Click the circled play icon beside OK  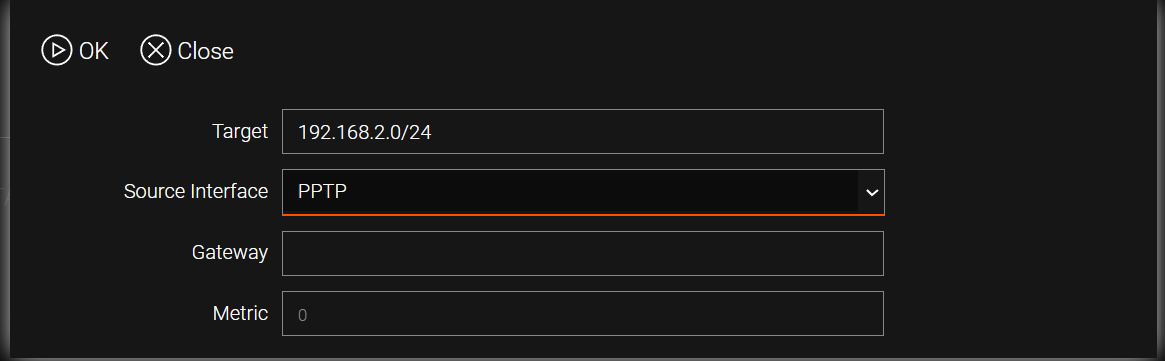(x=56, y=51)
